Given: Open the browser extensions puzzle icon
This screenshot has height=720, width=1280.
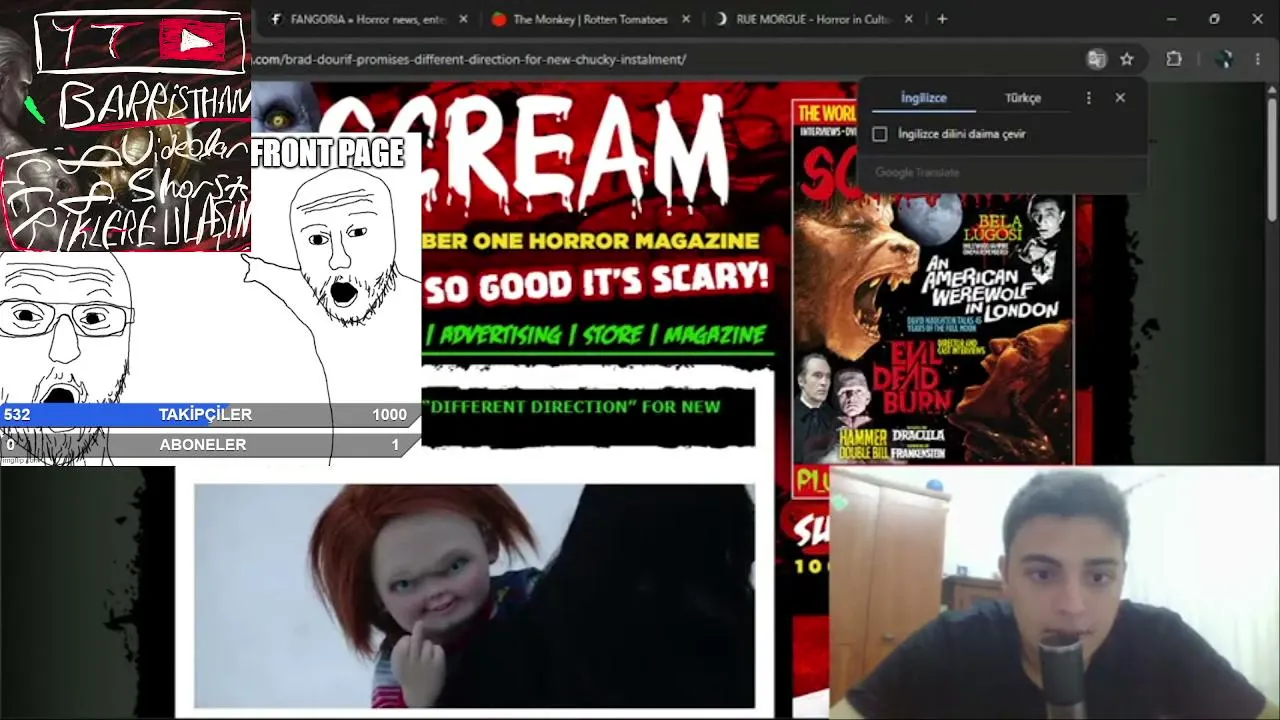Looking at the screenshot, I should pos(1174,59).
